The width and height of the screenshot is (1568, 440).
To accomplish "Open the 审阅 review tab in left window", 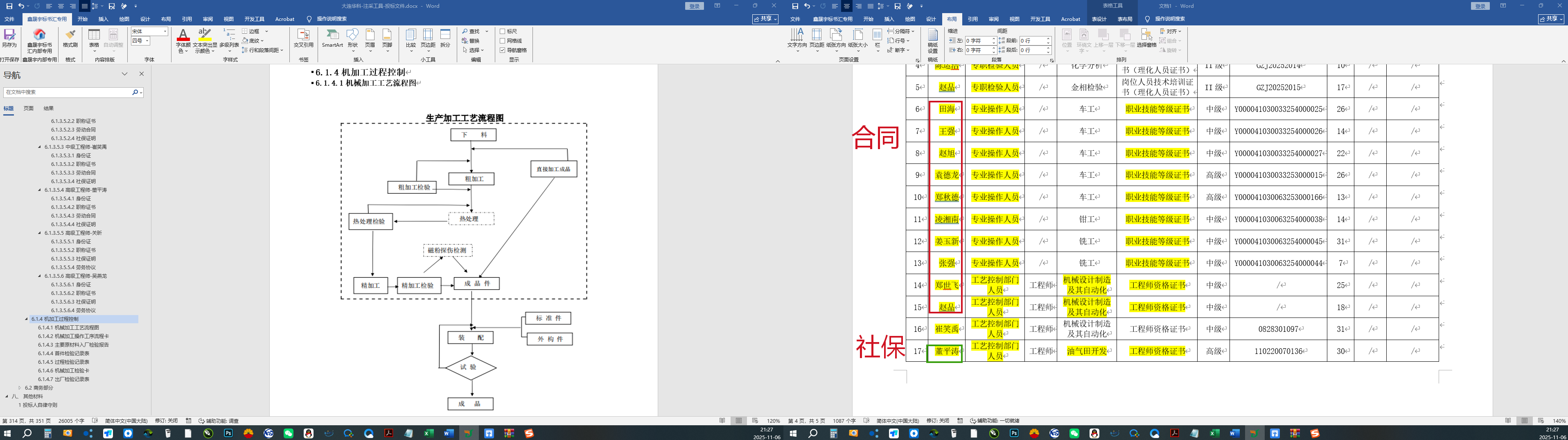I will [208, 19].
